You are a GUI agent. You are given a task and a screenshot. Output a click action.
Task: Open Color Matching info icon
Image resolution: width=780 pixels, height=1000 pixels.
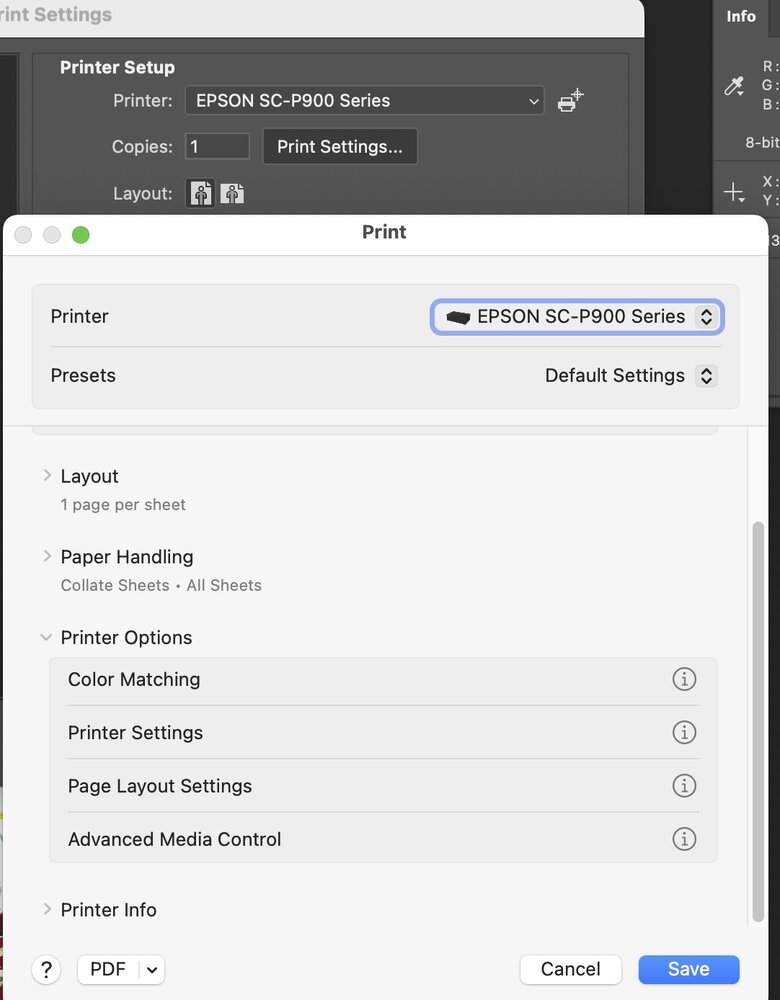(684, 679)
